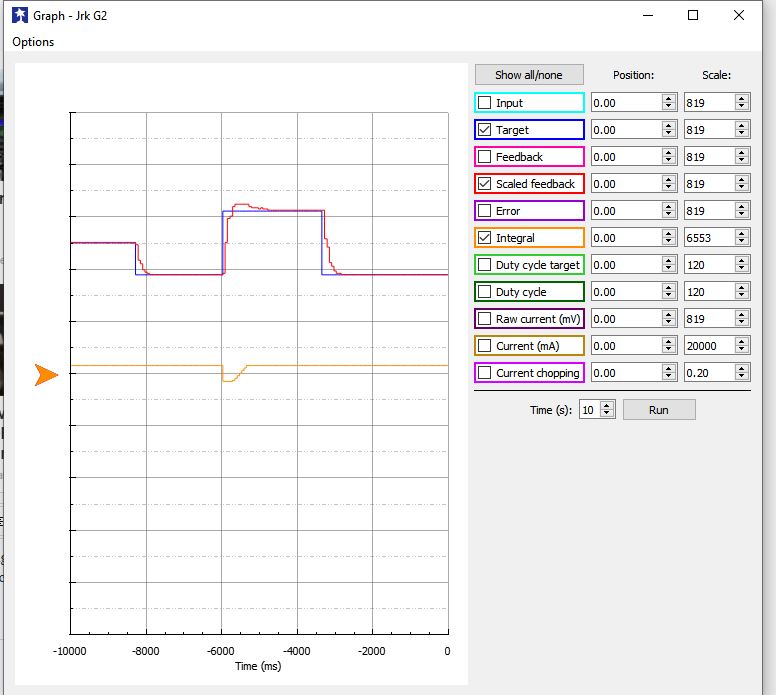Viewport: 776px width, 695px height.
Task: Adjust the Current chopping scale stepper
Action: point(741,372)
